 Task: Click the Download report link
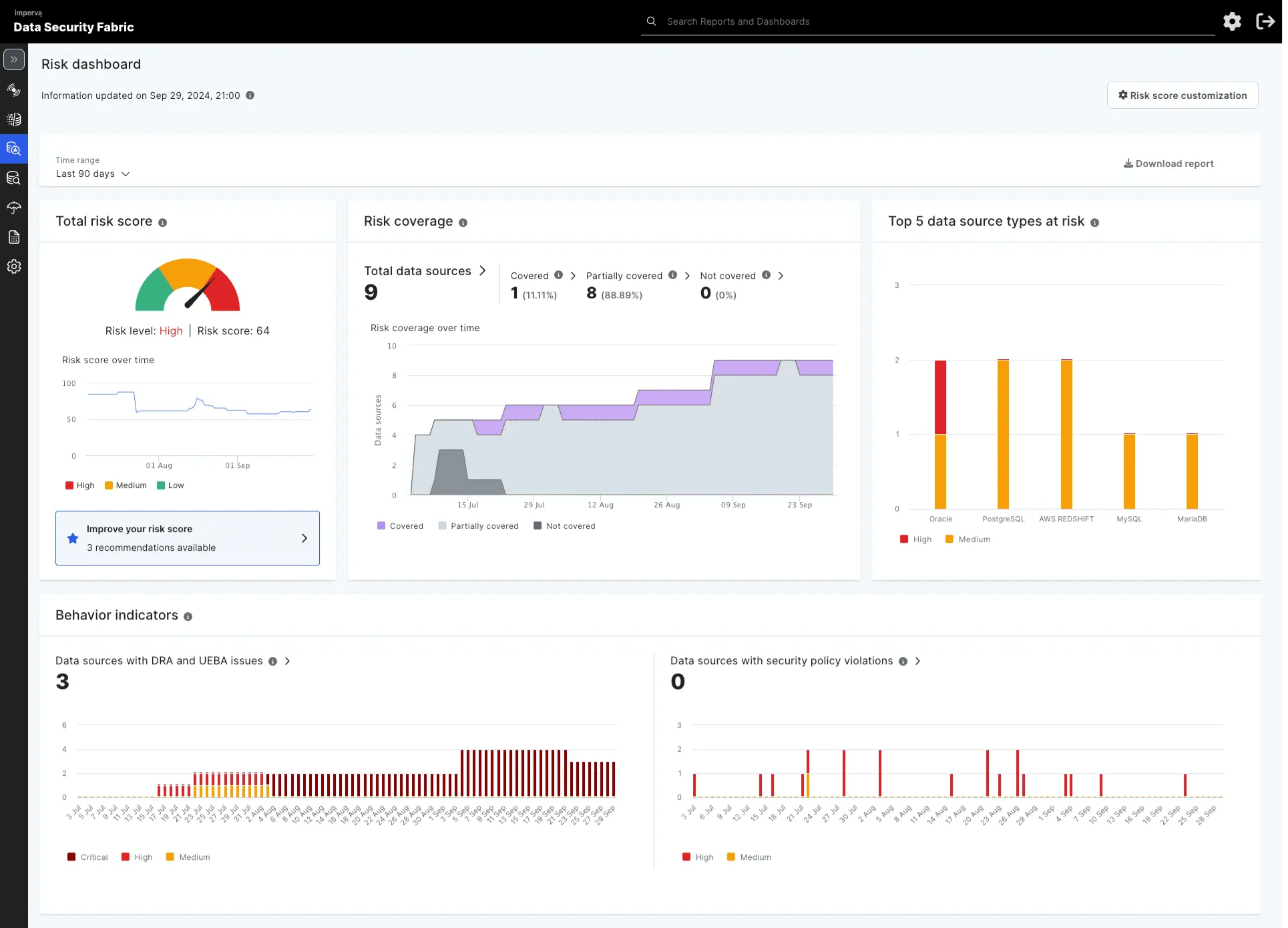(1168, 164)
